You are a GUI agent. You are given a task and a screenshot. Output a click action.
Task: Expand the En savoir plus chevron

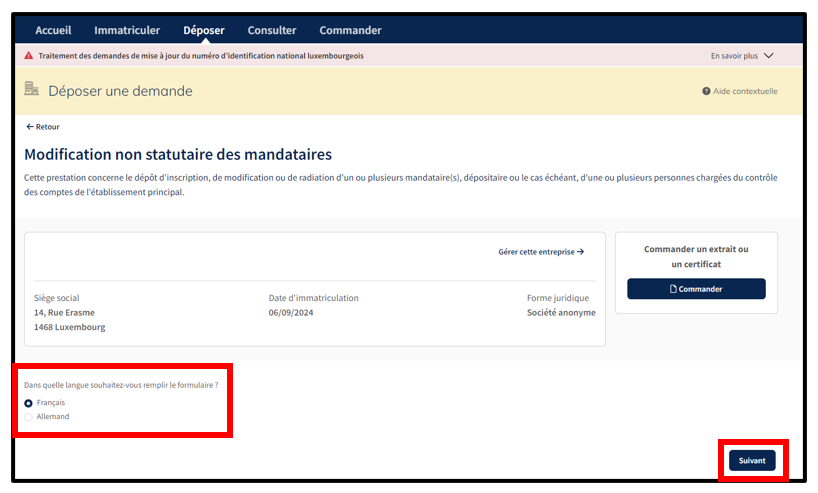(x=768, y=56)
